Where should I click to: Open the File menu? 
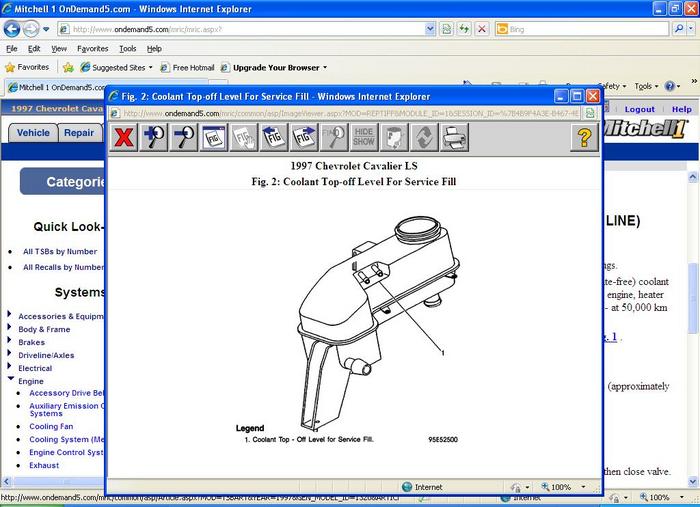tap(12, 49)
